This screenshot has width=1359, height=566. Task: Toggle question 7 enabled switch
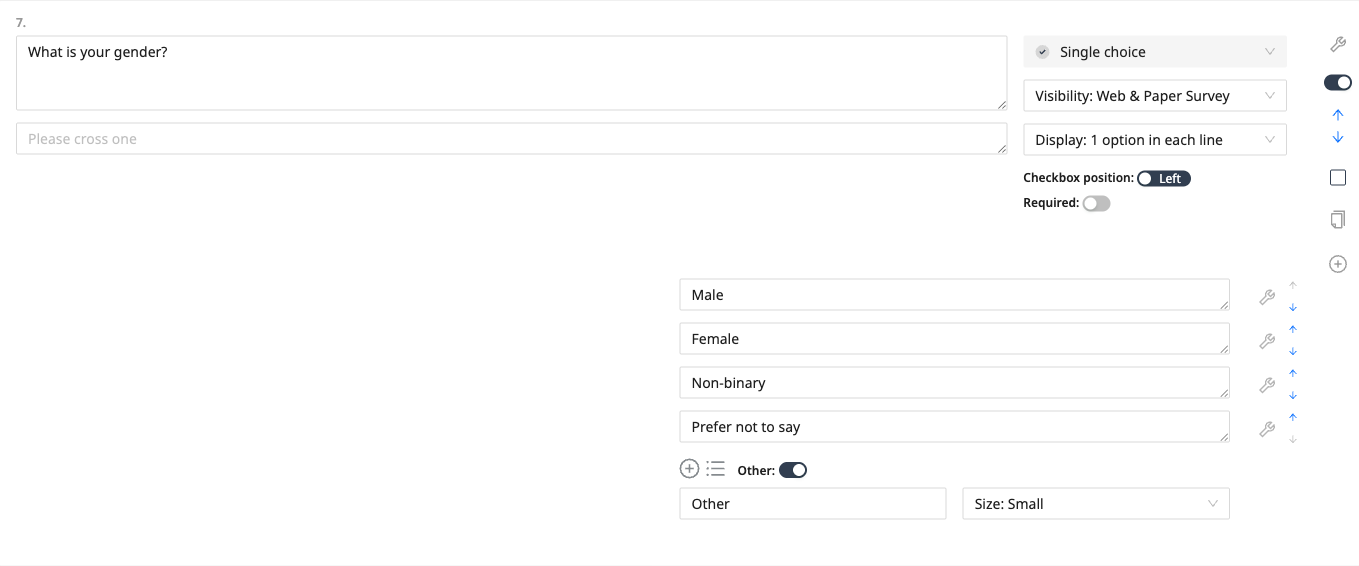click(1337, 82)
